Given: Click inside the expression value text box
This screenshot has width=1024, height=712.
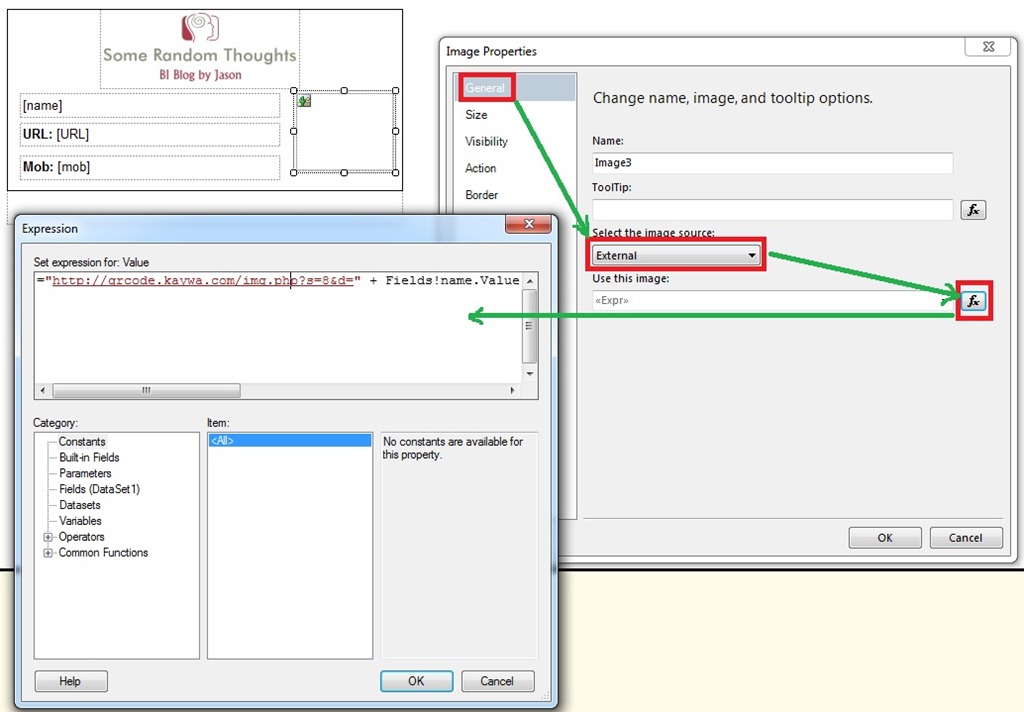Looking at the screenshot, I should click(x=278, y=327).
